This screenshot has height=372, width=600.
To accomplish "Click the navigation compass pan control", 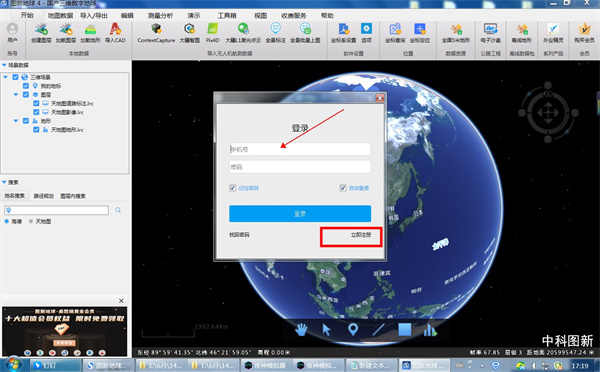I will [548, 113].
